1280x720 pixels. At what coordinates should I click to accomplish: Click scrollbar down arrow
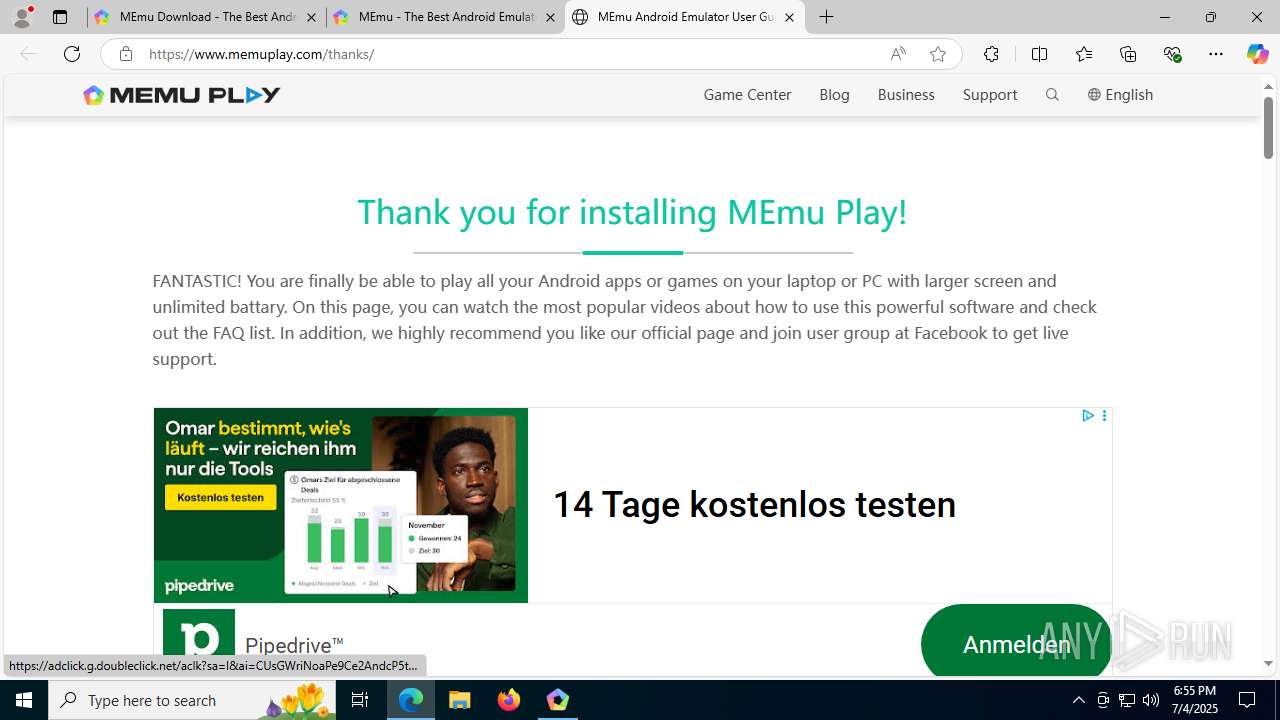pos(1268,664)
